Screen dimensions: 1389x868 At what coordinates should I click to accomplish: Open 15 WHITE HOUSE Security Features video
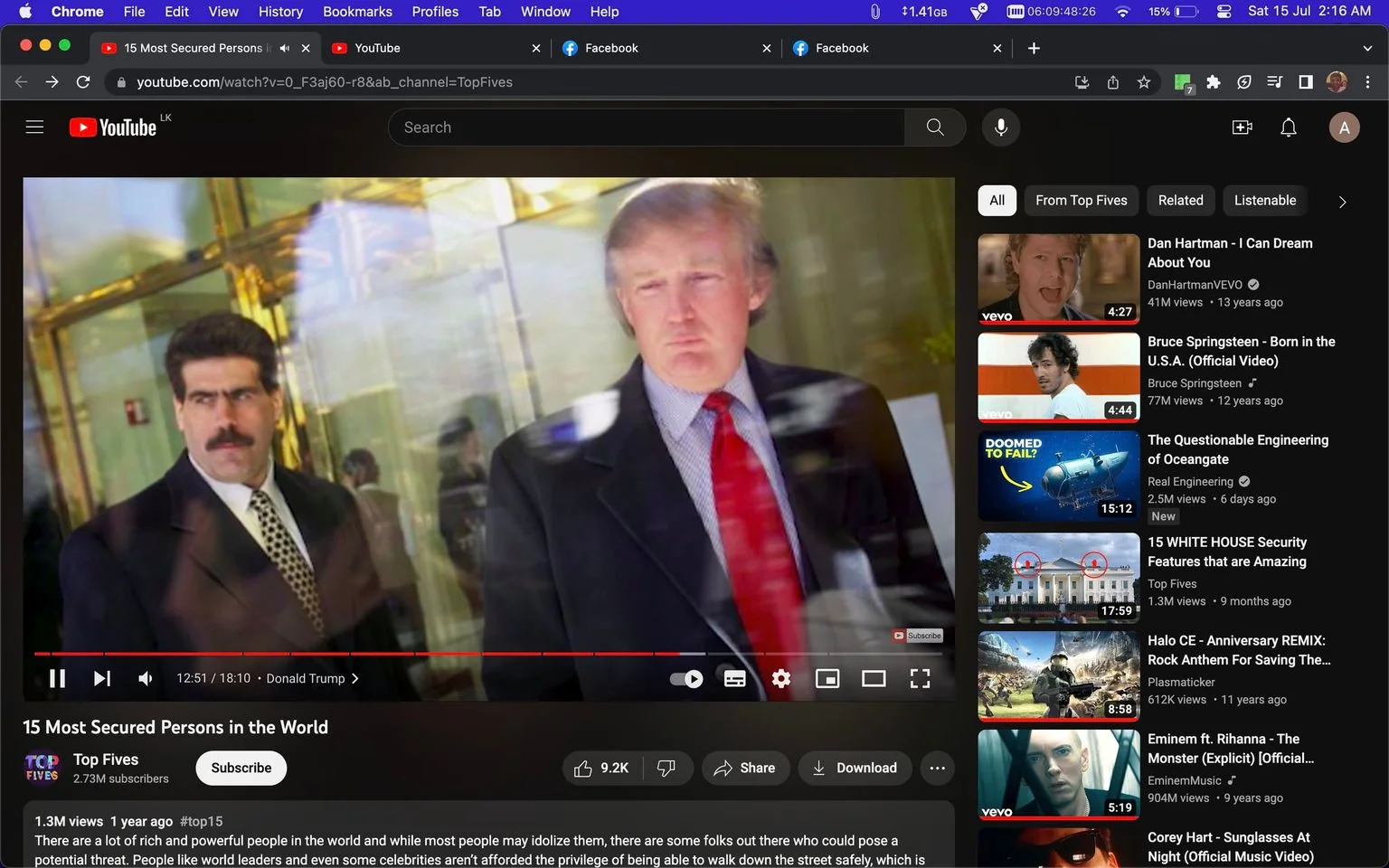[x=1227, y=552]
